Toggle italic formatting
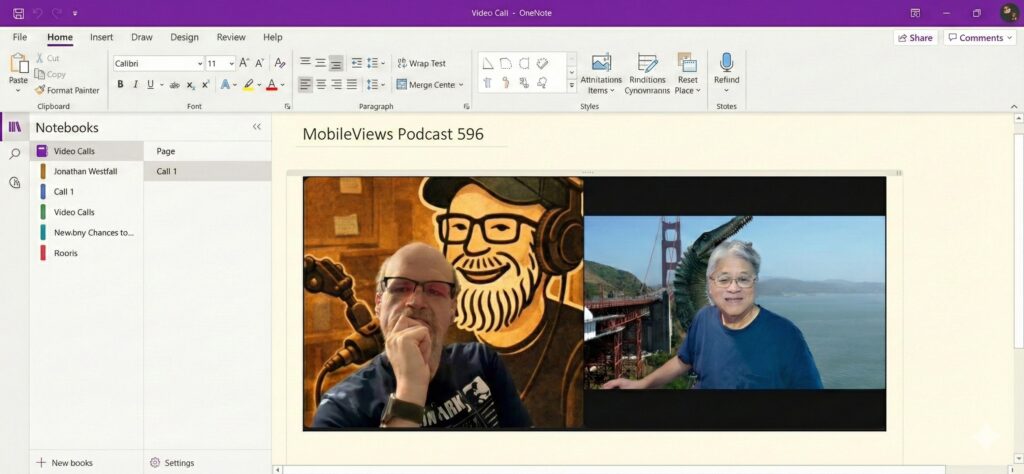This screenshot has width=1024, height=474. (x=135, y=85)
